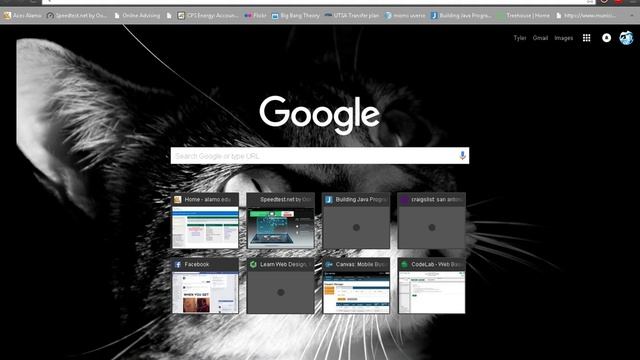Start voice search with the microphone icon
The width and height of the screenshot is (640, 360).
462,156
